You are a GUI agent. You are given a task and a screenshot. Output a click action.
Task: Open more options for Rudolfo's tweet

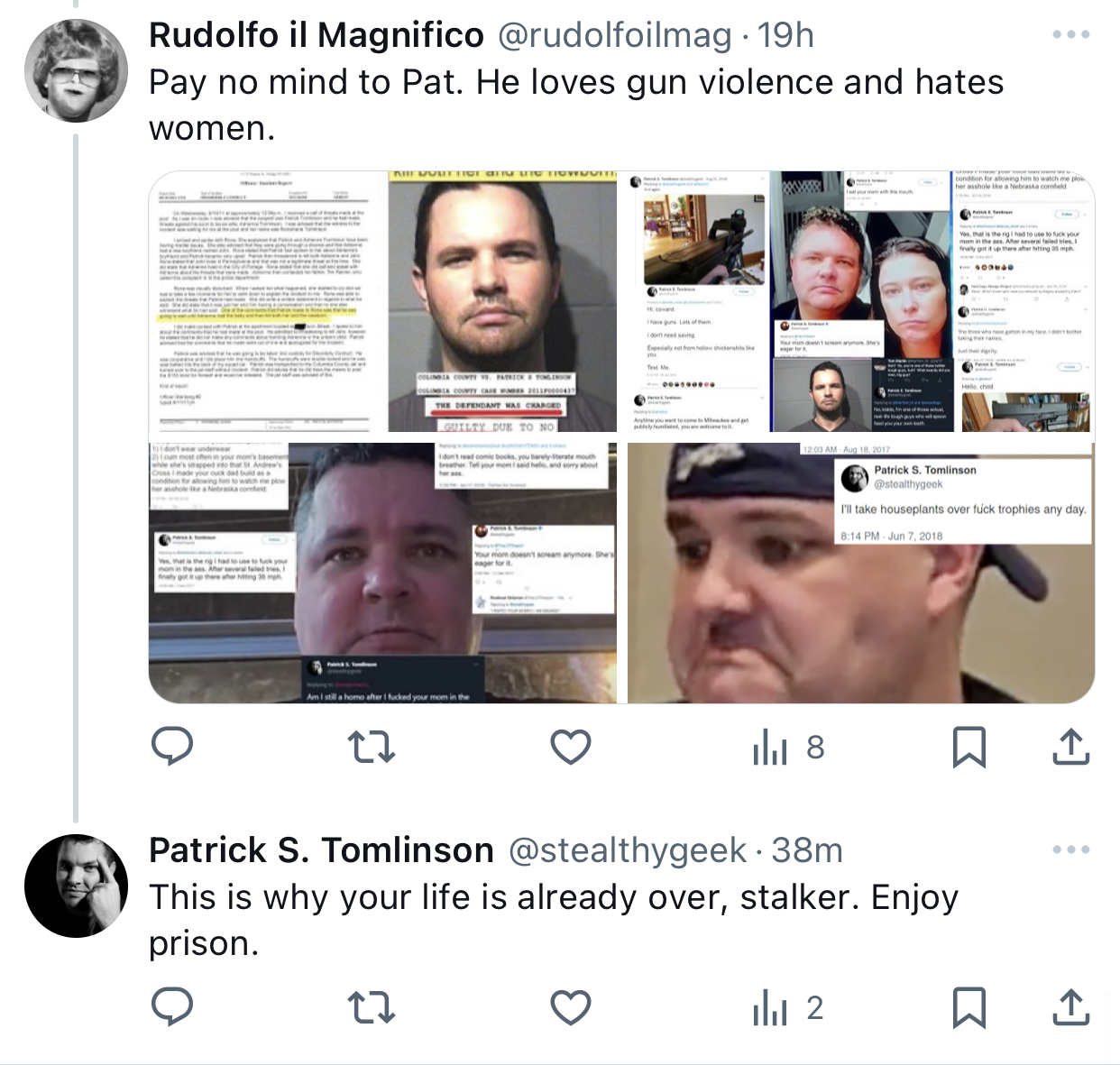[1071, 34]
